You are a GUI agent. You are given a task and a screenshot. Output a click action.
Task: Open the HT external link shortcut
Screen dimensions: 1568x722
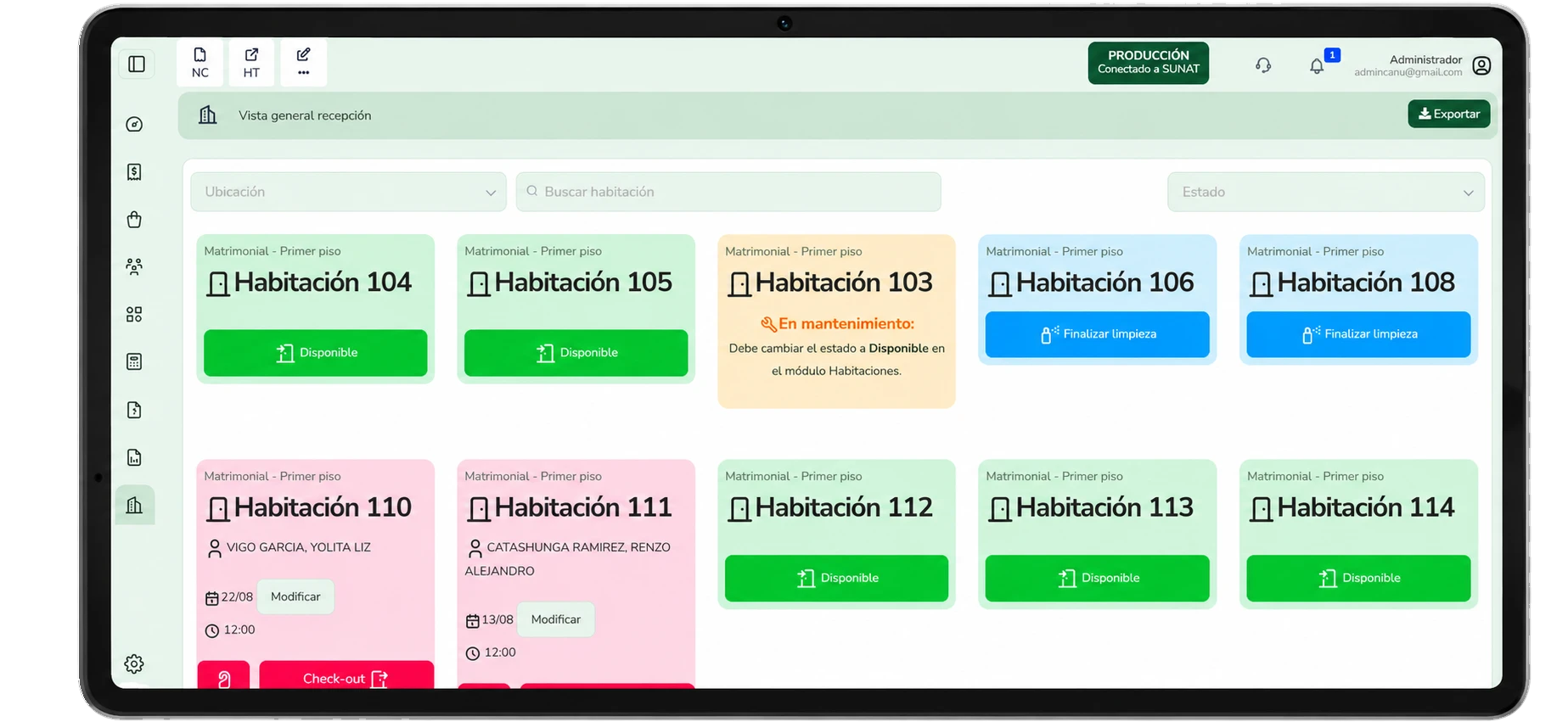[x=251, y=63]
